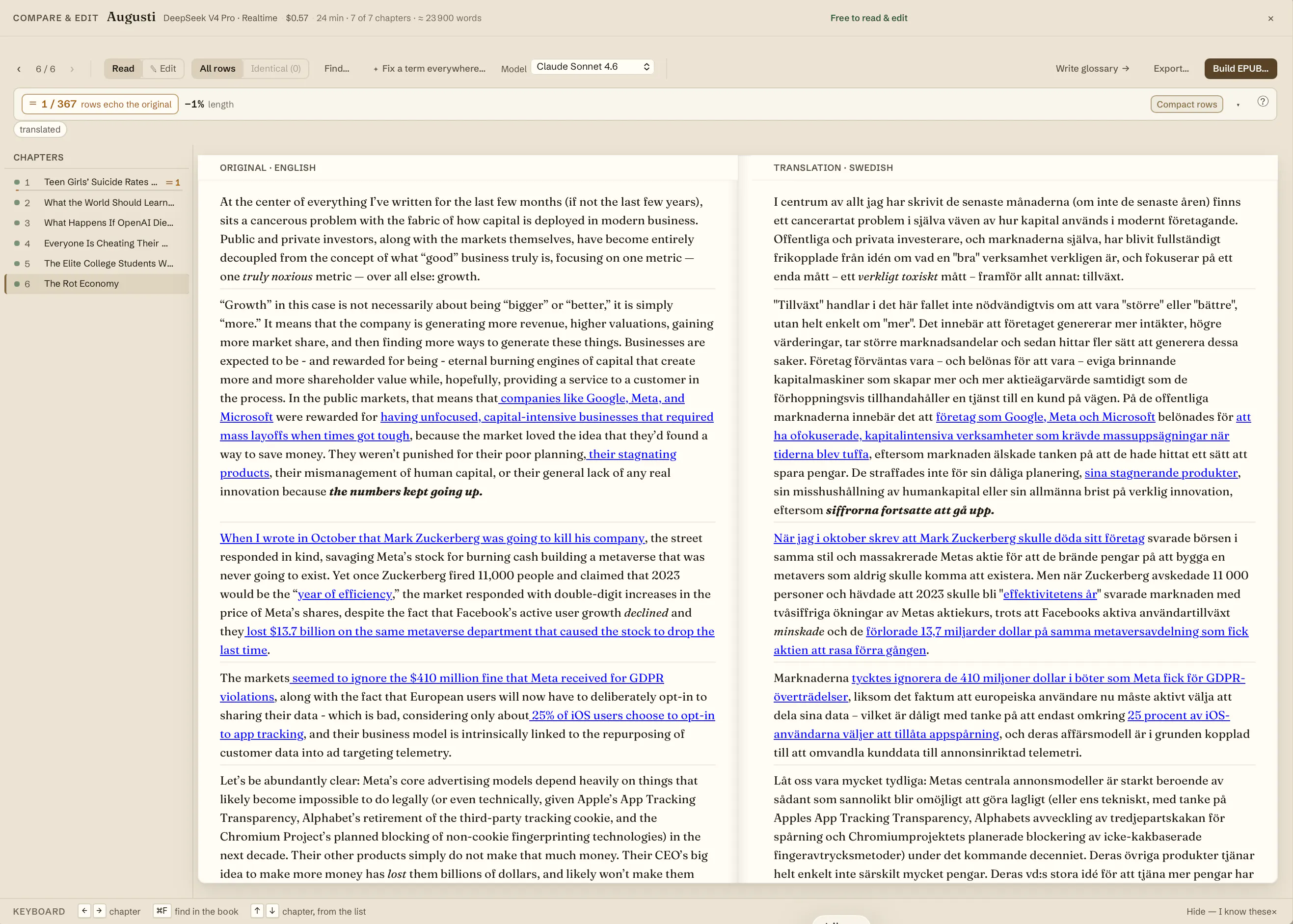Click Write glossary →
This screenshot has height=924, width=1293.
(x=1092, y=69)
